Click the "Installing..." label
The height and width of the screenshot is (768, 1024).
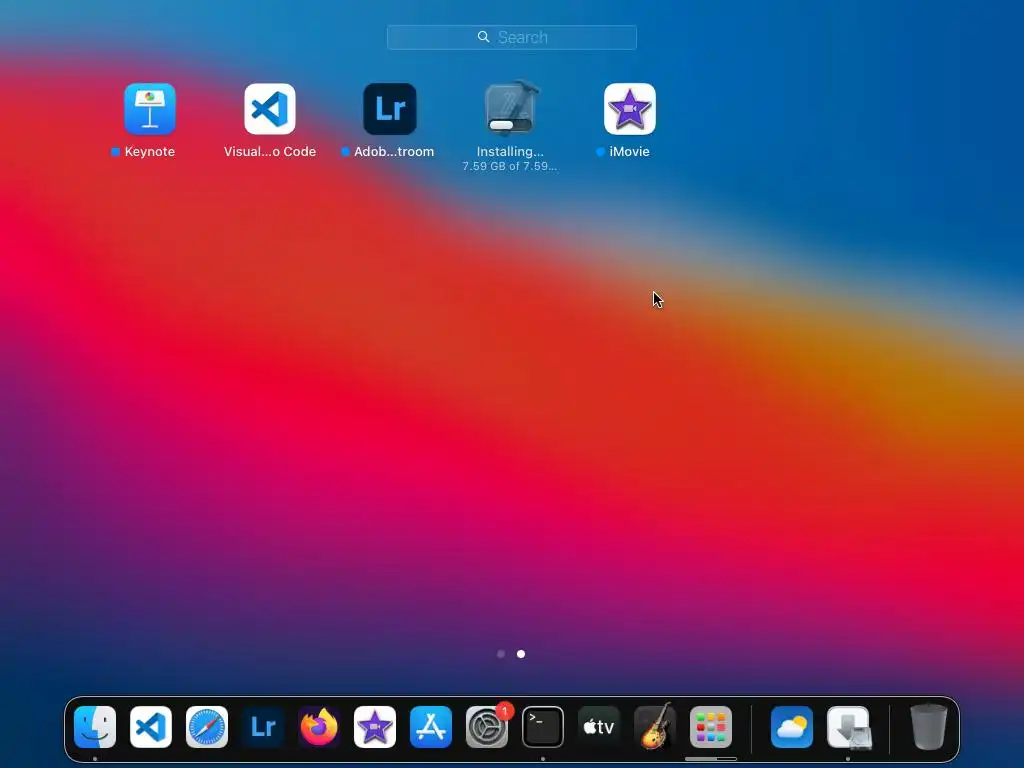[x=510, y=152]
